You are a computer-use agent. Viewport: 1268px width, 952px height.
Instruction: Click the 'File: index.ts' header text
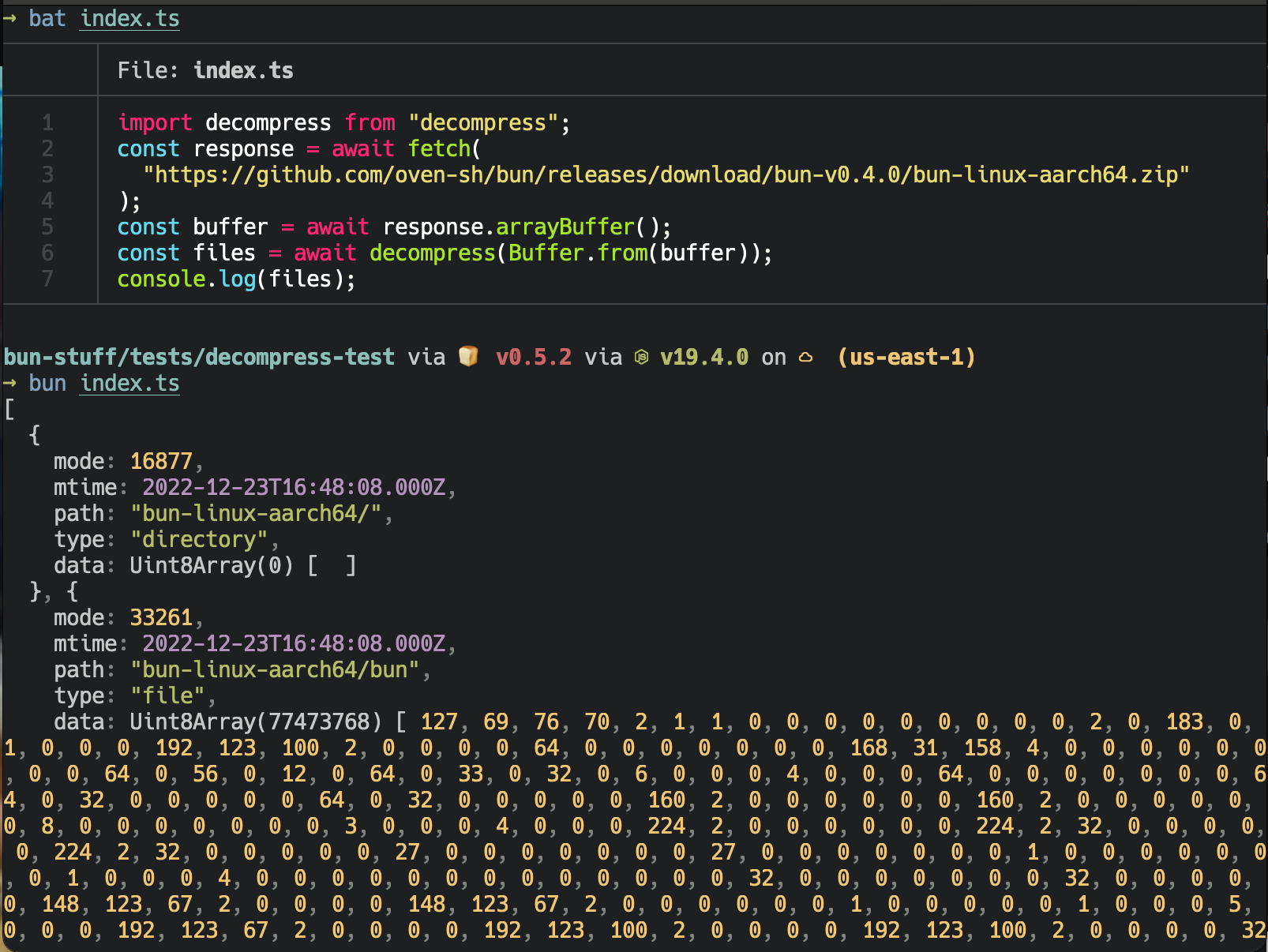coord(205,70)
